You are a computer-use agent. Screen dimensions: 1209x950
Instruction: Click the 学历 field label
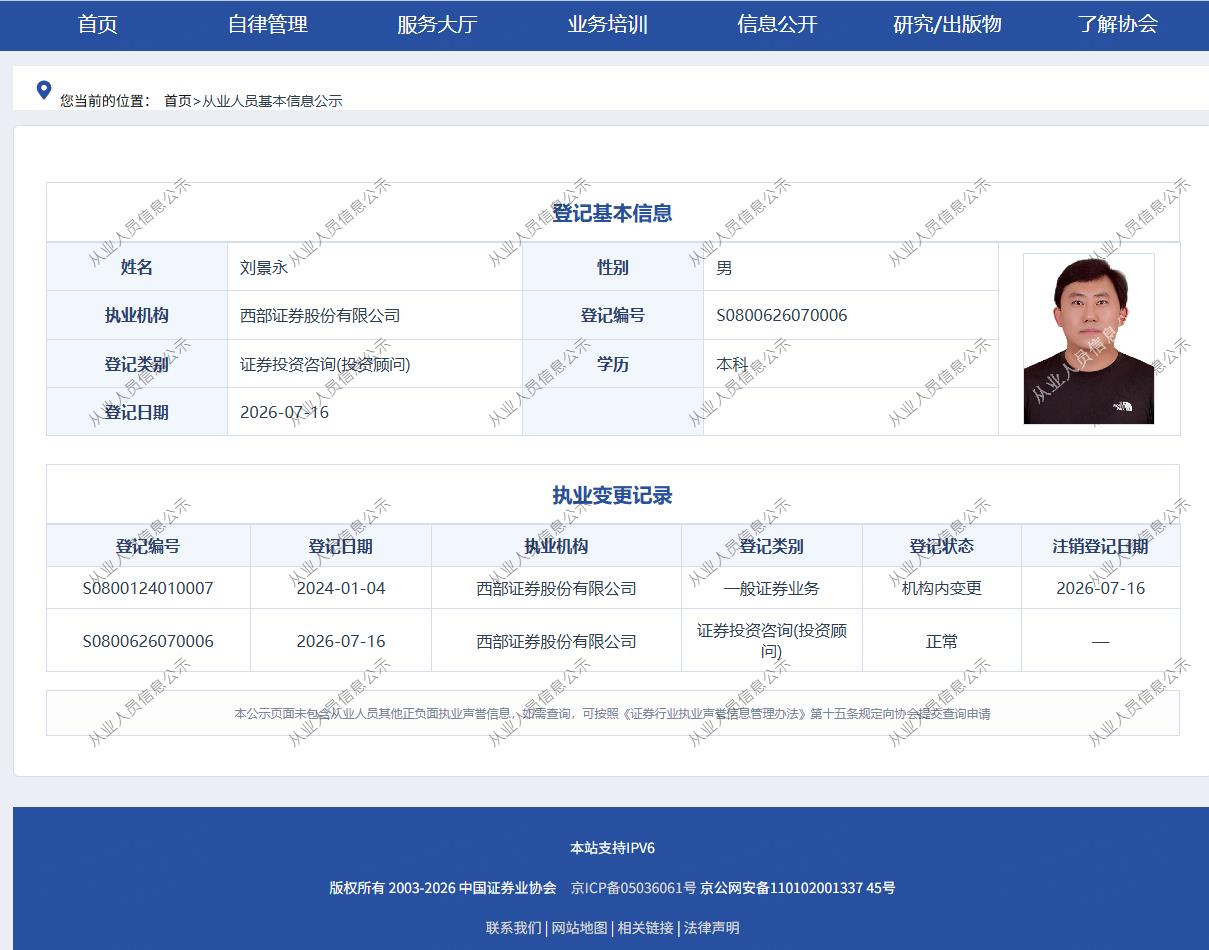click(613, 364)
